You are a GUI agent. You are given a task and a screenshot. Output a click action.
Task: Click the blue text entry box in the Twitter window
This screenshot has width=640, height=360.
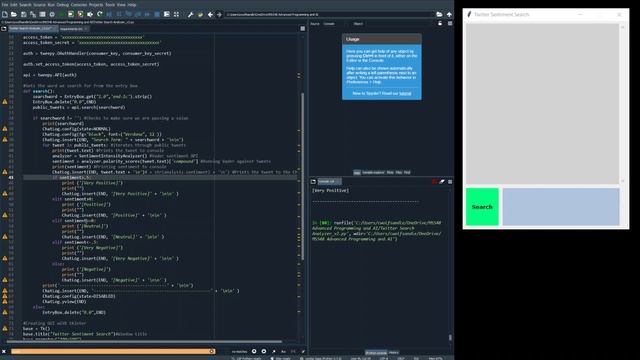coord(561,207)
